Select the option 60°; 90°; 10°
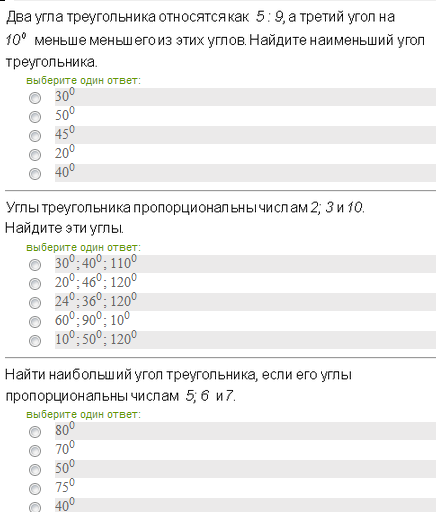436x514 pixels. click(x=35, y=322)
